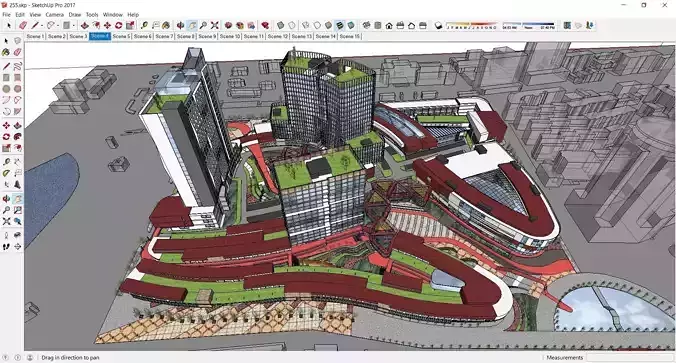Image resolution: width=676 pixels, height=363 pixels.
Task: Enable Shaded With Textures style
Action: point(340,25)
